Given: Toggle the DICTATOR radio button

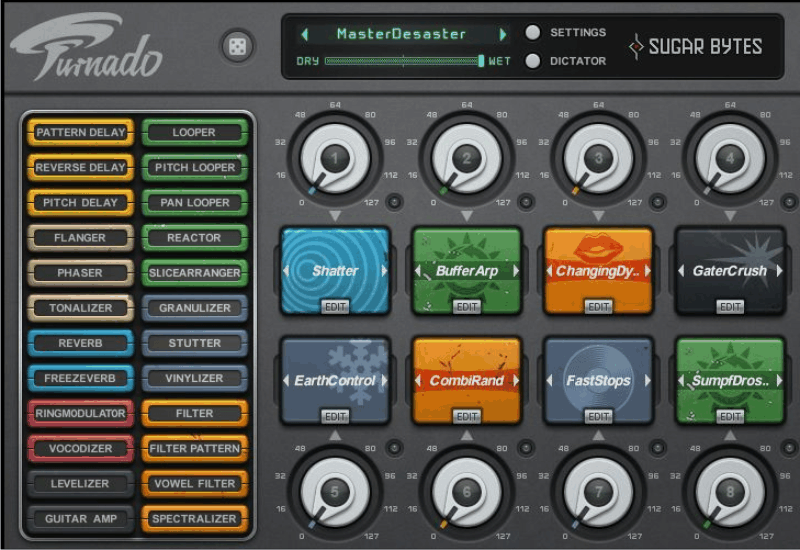Looking at the screenshot, I should click(533, 61).
